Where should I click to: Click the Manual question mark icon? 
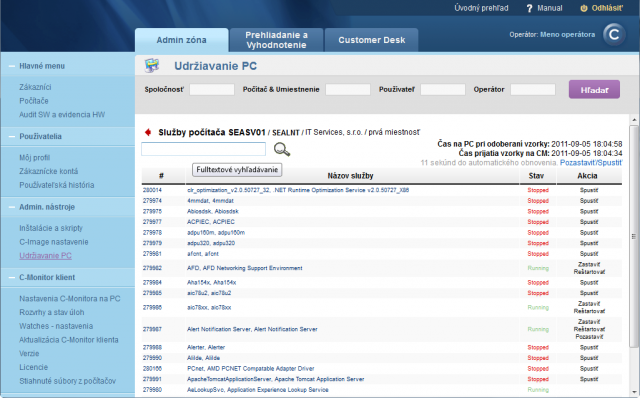pos(529,8)
